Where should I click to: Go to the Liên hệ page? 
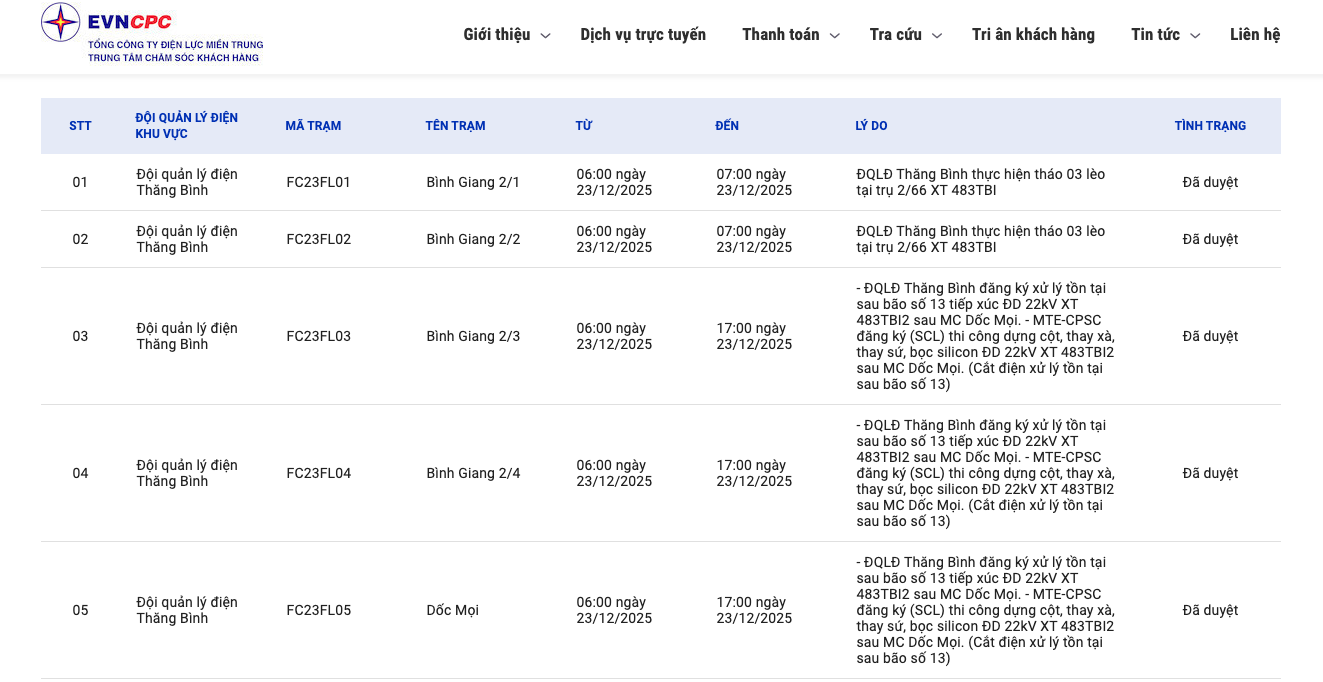pyautogui.click(x=1254, y=35)
